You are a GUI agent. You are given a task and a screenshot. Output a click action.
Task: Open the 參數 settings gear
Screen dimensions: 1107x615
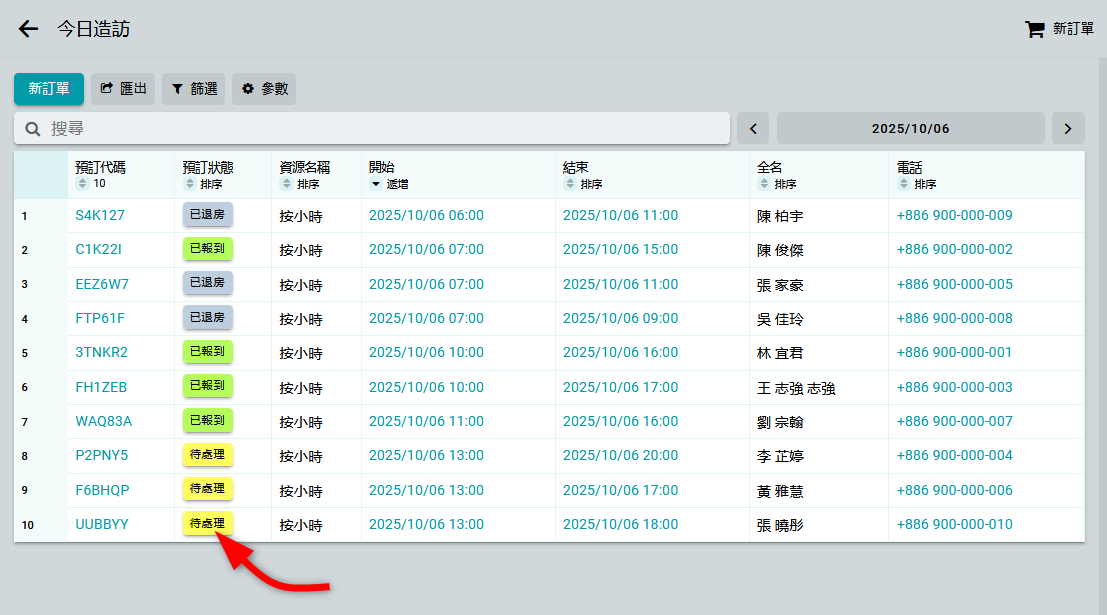tap(264, 89)
